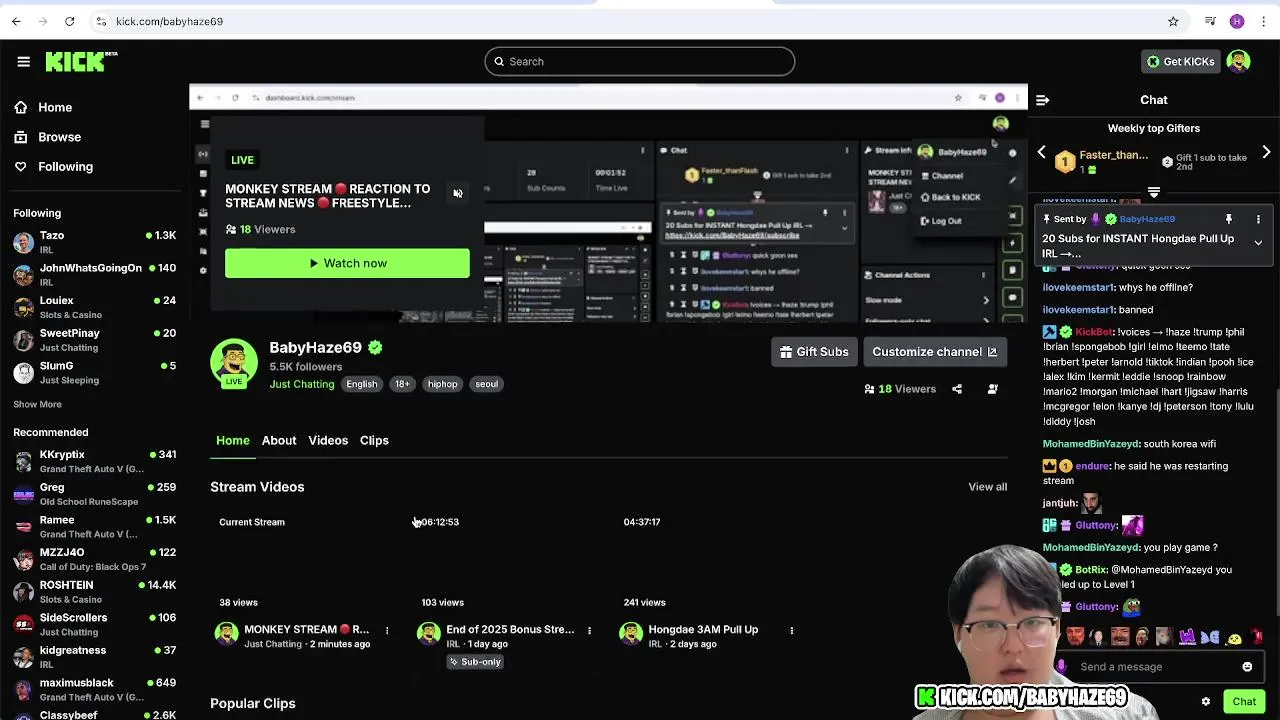Image resolution: width=1280 pixels, height=720 pixels.
Task: Click the Following heart icon in sidebar
Action: coord(20,167)
